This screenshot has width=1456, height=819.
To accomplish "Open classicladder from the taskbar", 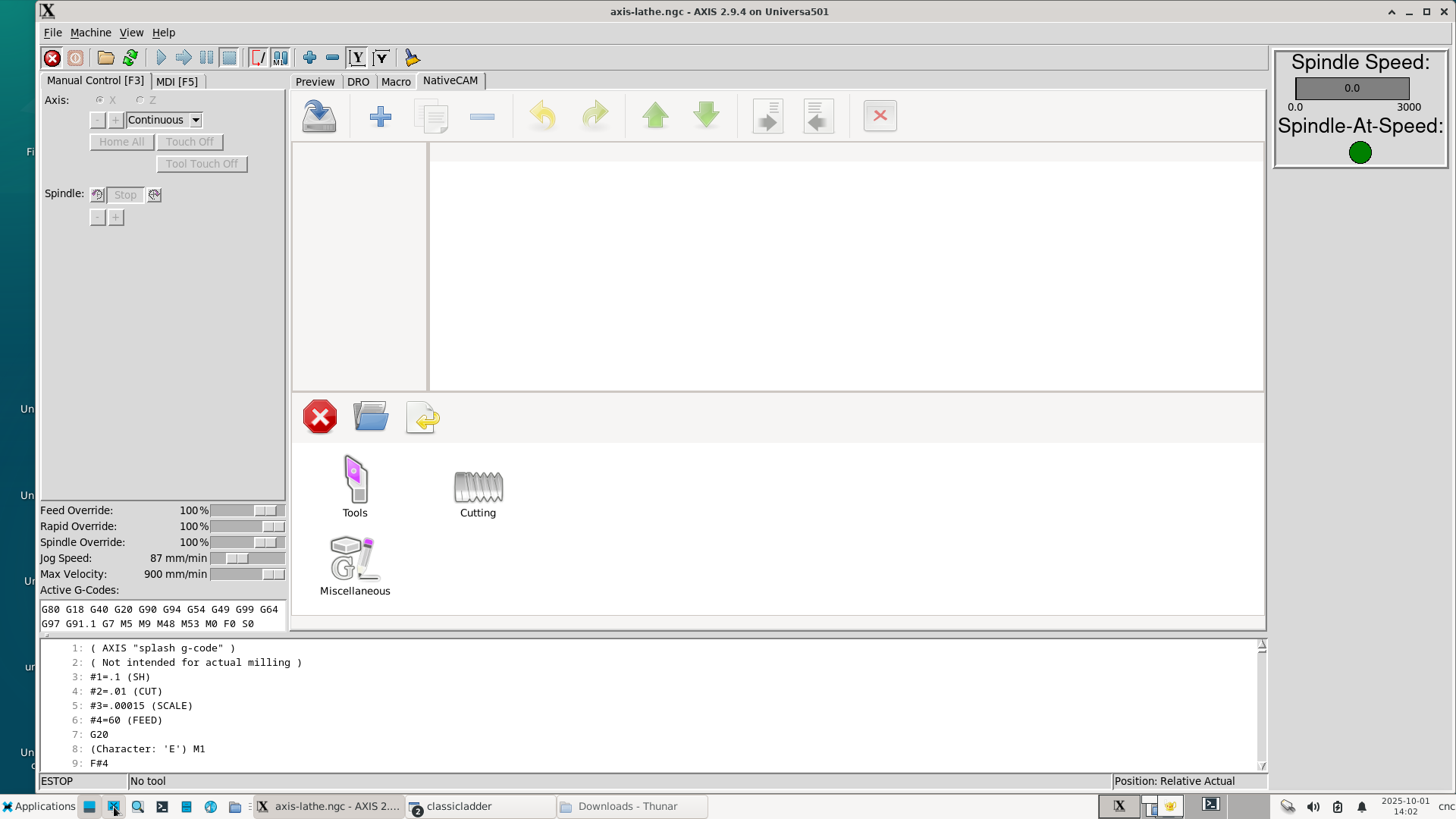I will tap(480, 806).
